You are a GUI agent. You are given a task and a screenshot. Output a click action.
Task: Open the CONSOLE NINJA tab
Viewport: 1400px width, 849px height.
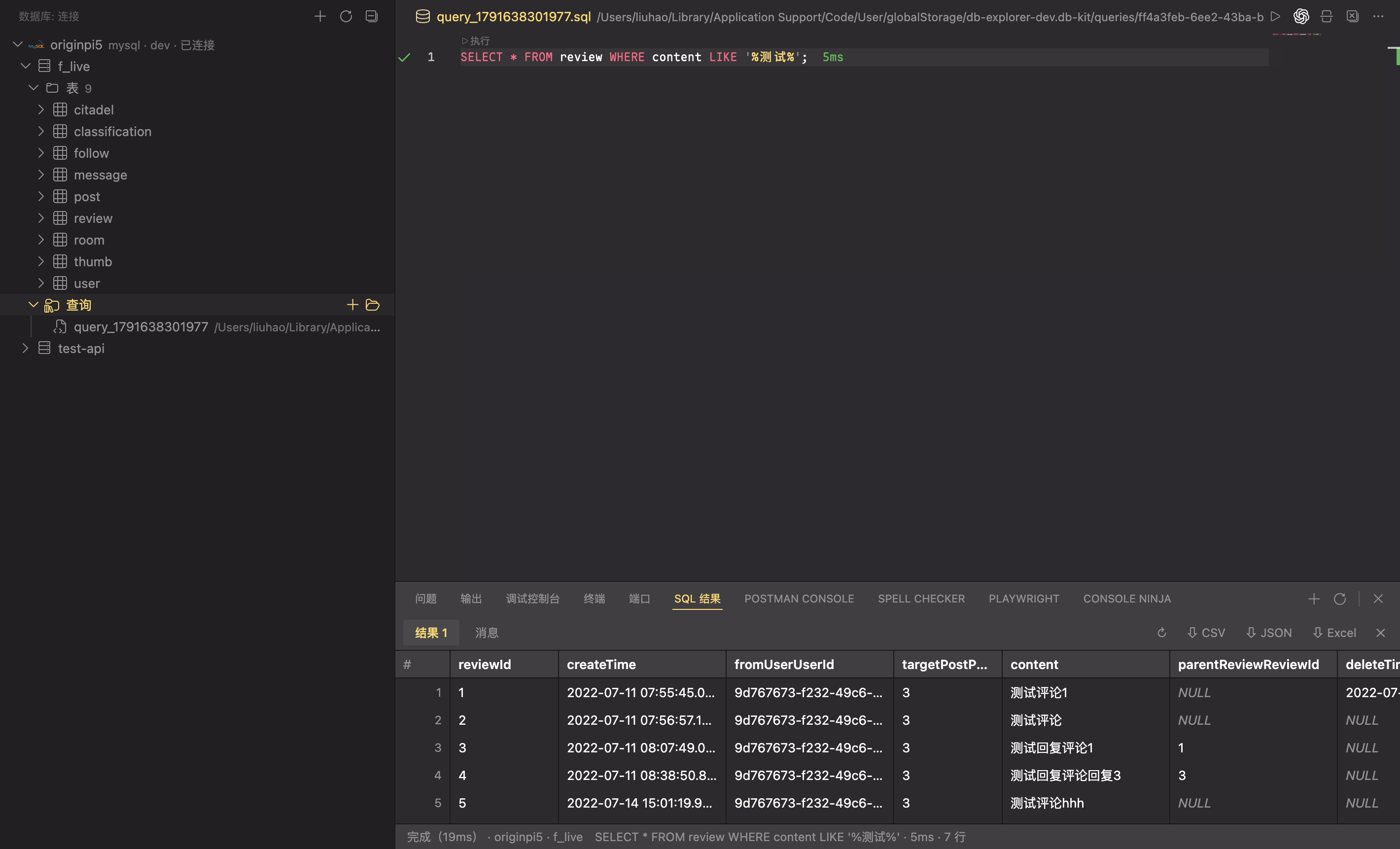pos(1127,599)
